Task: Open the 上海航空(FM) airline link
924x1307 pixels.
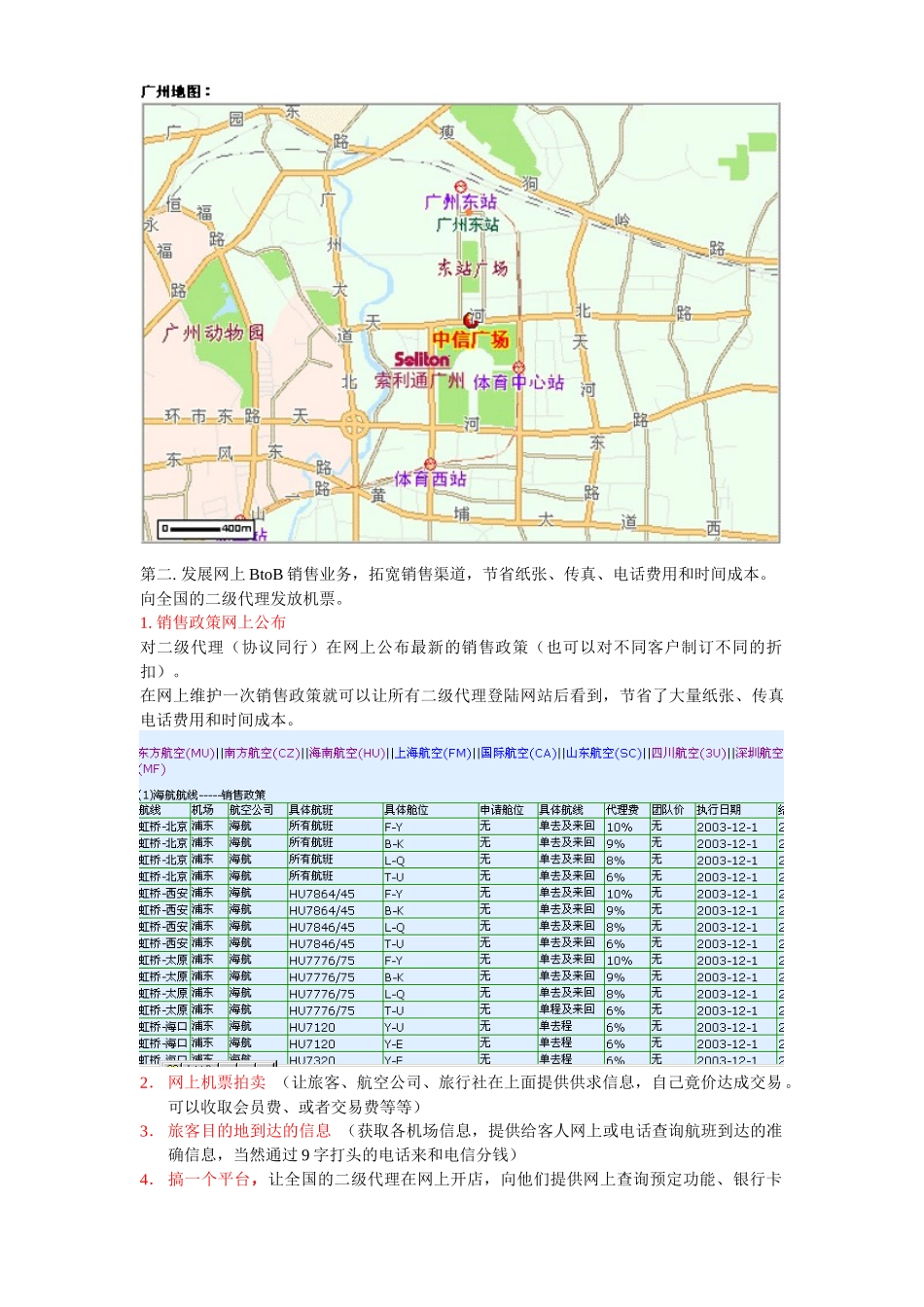Action: point(433,753)
